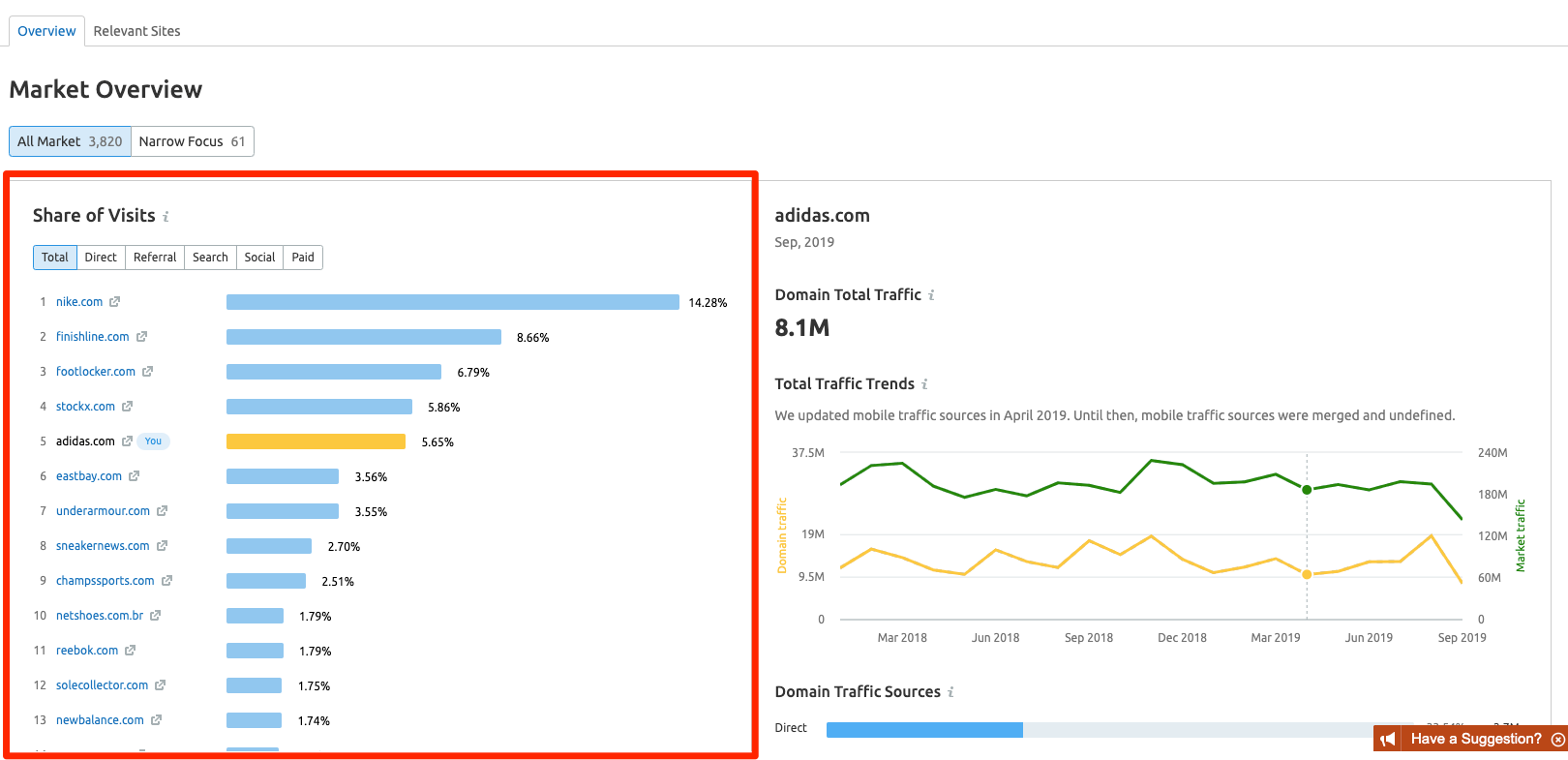The image size is (1568, 760).
Task: Open external link icon next to champssports.com
Action: tap(166, 581)
